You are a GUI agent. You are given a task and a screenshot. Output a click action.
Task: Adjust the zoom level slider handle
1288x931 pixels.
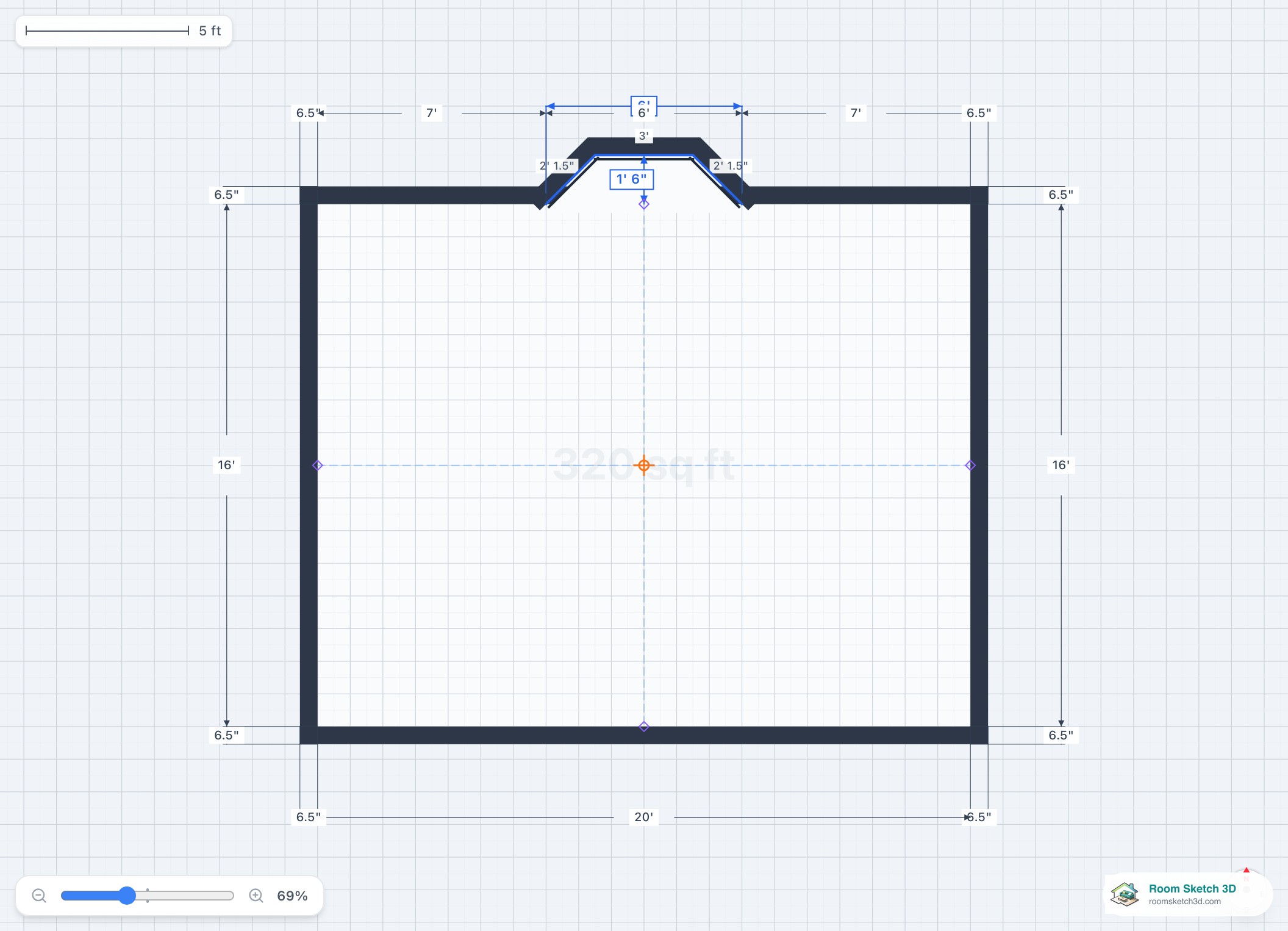[x=127, y=896]
